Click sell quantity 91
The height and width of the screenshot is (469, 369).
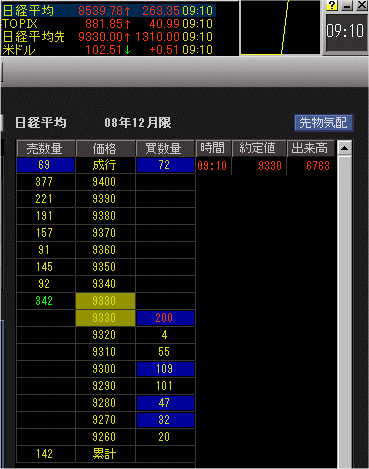[46, 250]
